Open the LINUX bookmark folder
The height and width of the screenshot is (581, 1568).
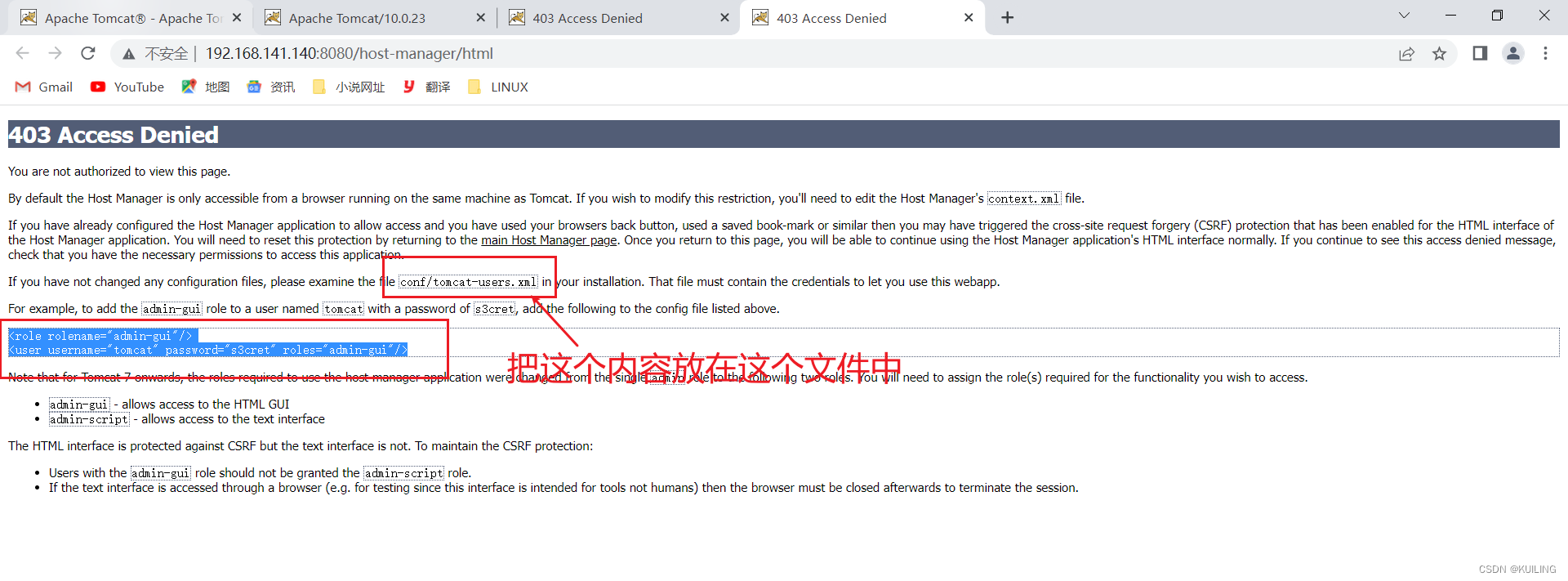pyautogui.click(x=498, y=87)
